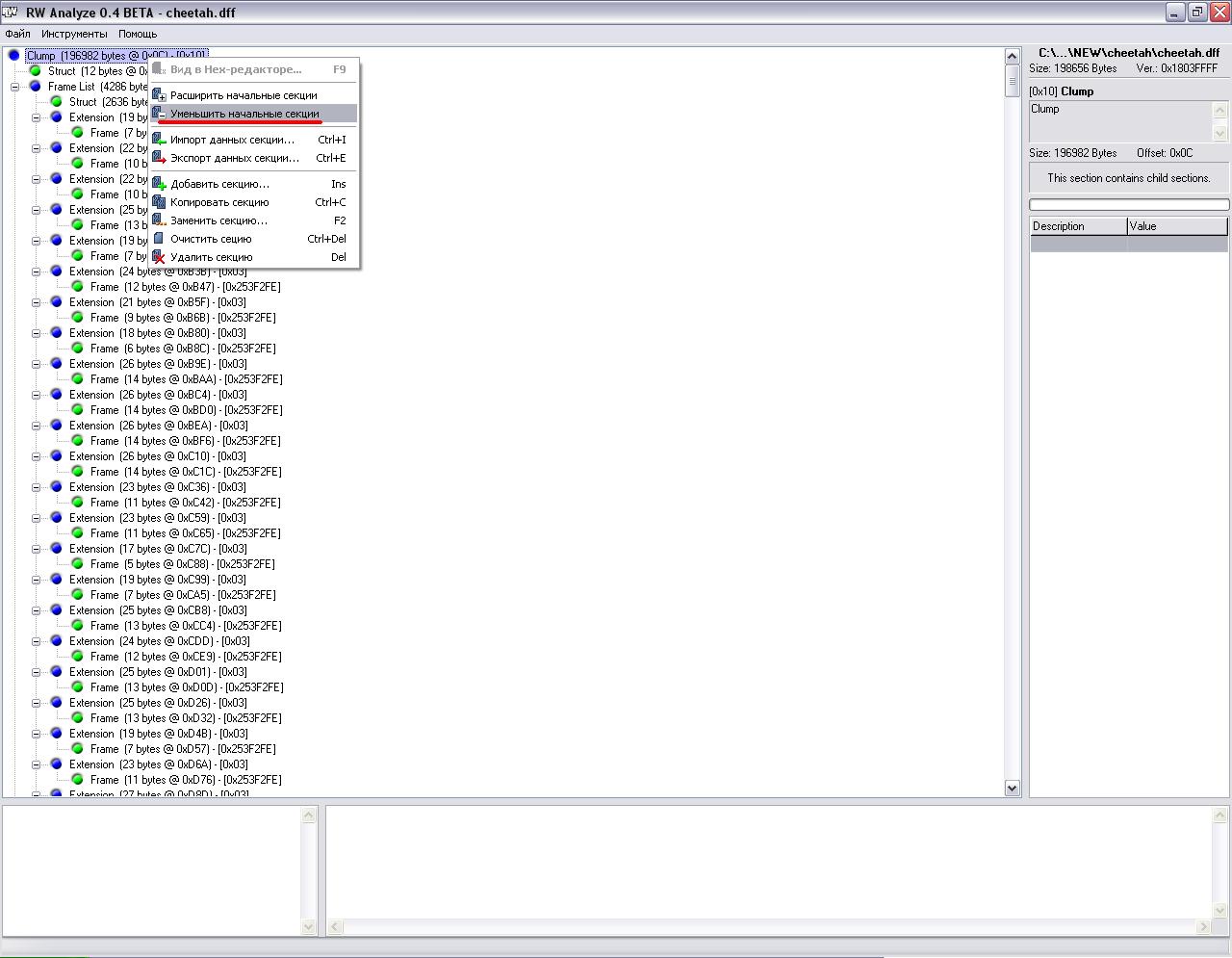Image resolution: width=1232 pixels, height=958 pixels.
Task: Collapse Extension node at offset 0xC59
Action: (x=36, y=518)
